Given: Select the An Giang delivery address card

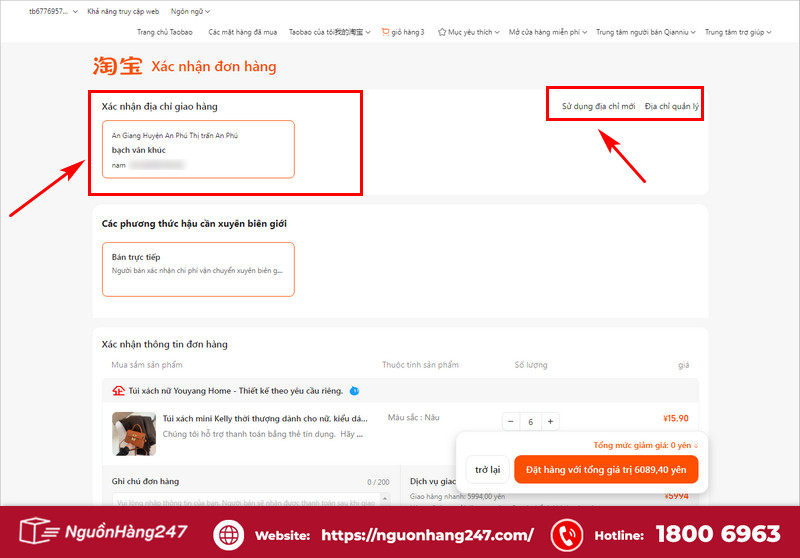Looking at the screenshot, I should (x=198, y=149).
